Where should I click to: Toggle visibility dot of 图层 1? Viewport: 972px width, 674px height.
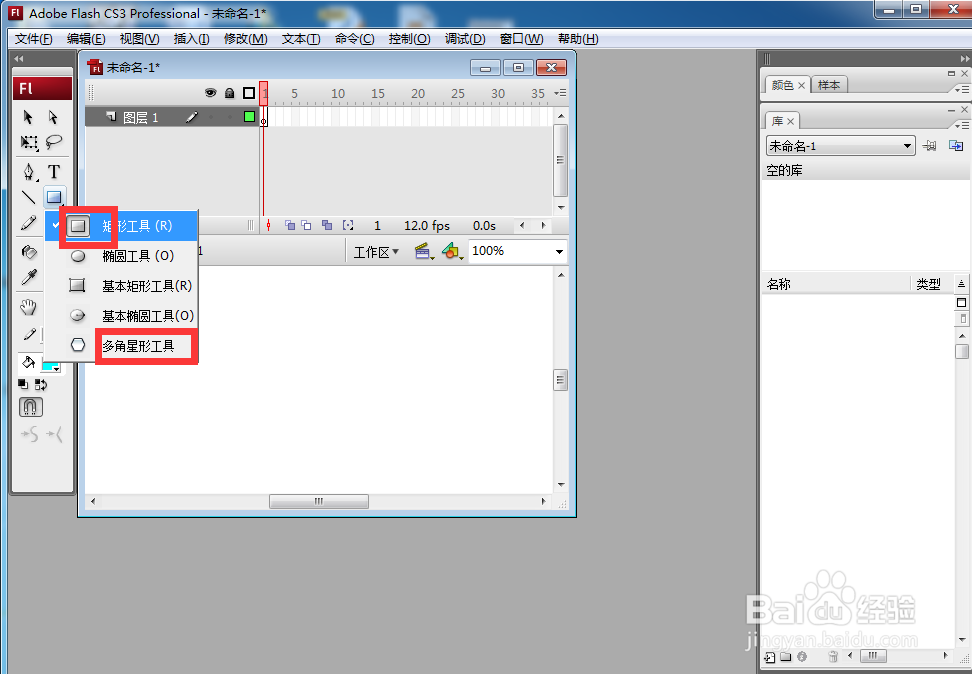click(x=211, y=117)
